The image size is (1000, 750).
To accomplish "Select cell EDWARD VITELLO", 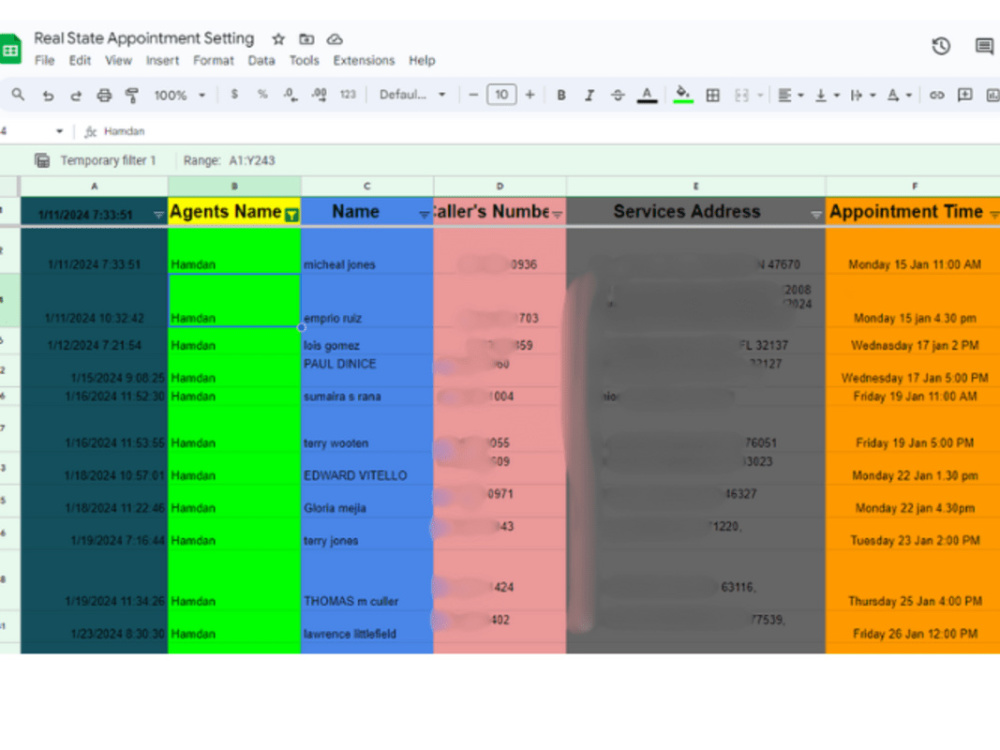I will click(x=367, y=469).
